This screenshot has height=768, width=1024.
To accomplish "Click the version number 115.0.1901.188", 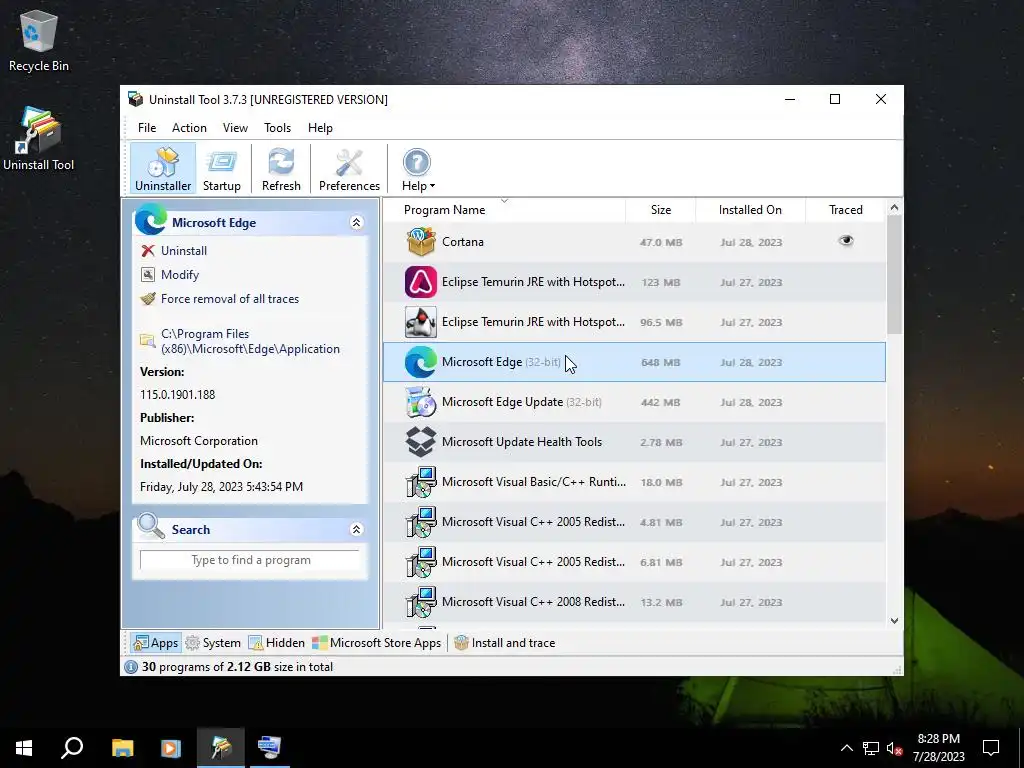I will click(x=178, y=394).
